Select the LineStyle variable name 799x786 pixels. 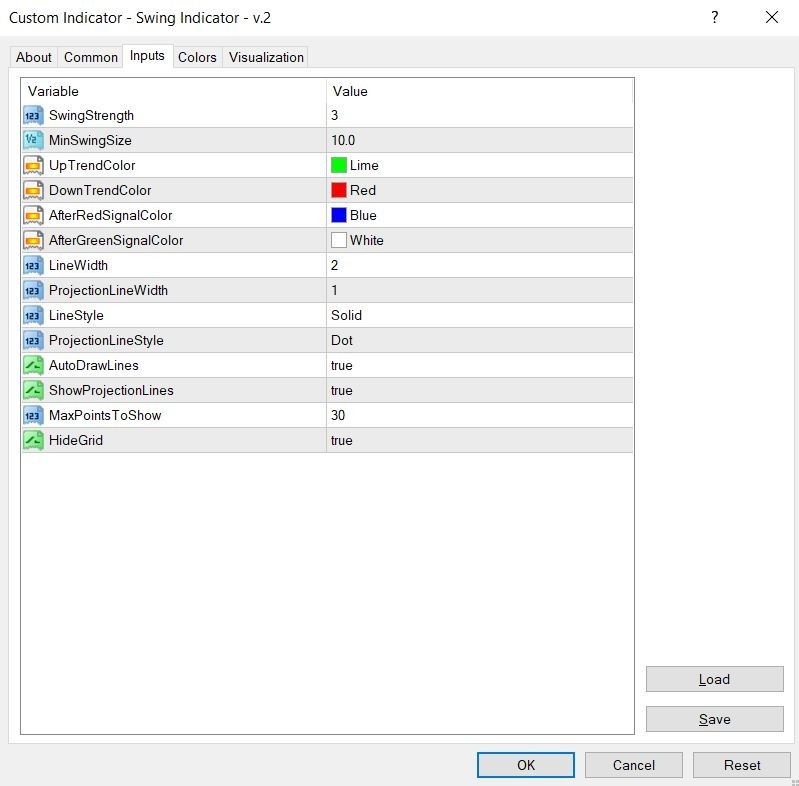pyautogui.click(x=76, y=316)
